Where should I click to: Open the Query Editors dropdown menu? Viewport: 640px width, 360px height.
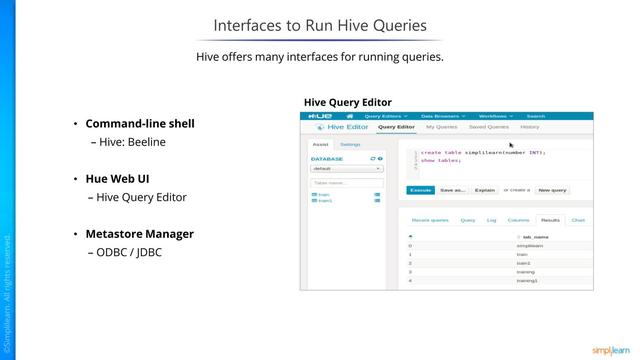click(386, 116)
